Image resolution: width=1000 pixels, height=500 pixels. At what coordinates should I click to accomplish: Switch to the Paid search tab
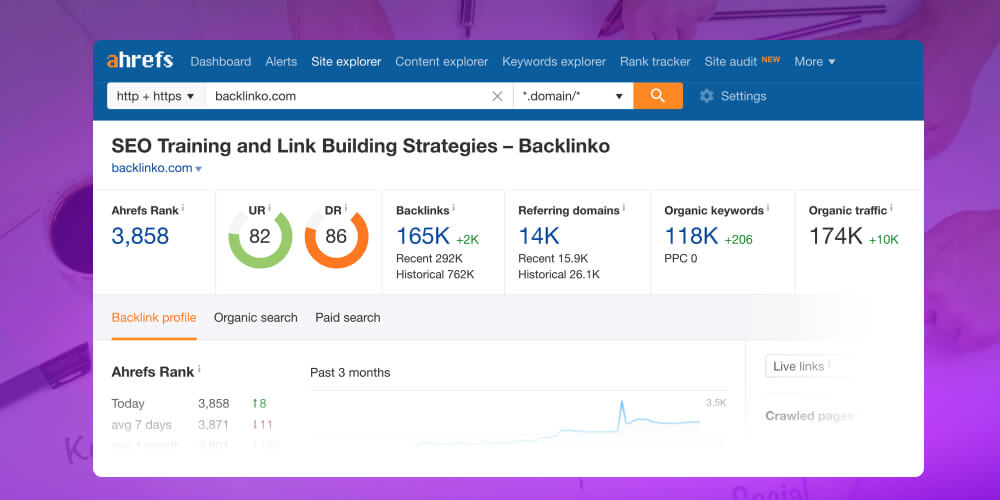click(348, 317)
